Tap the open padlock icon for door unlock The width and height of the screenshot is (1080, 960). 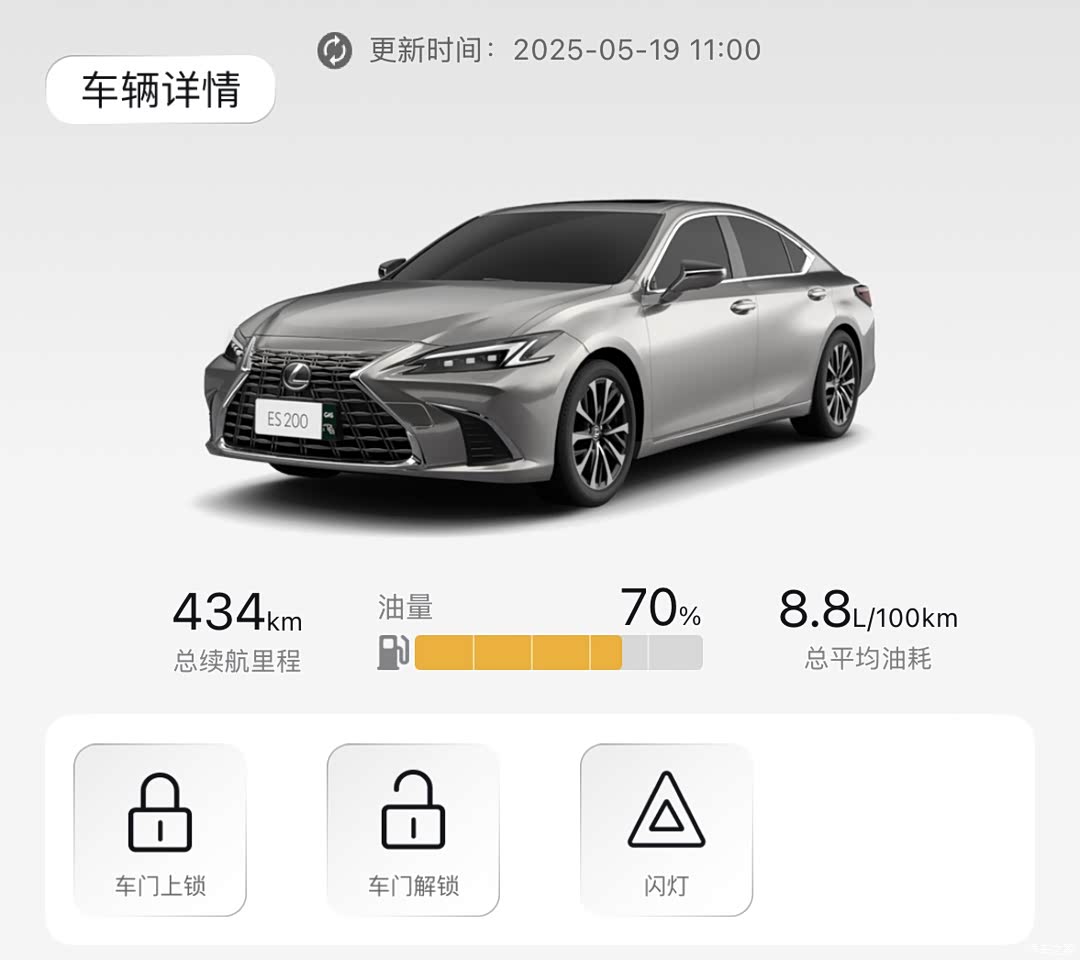413,811
